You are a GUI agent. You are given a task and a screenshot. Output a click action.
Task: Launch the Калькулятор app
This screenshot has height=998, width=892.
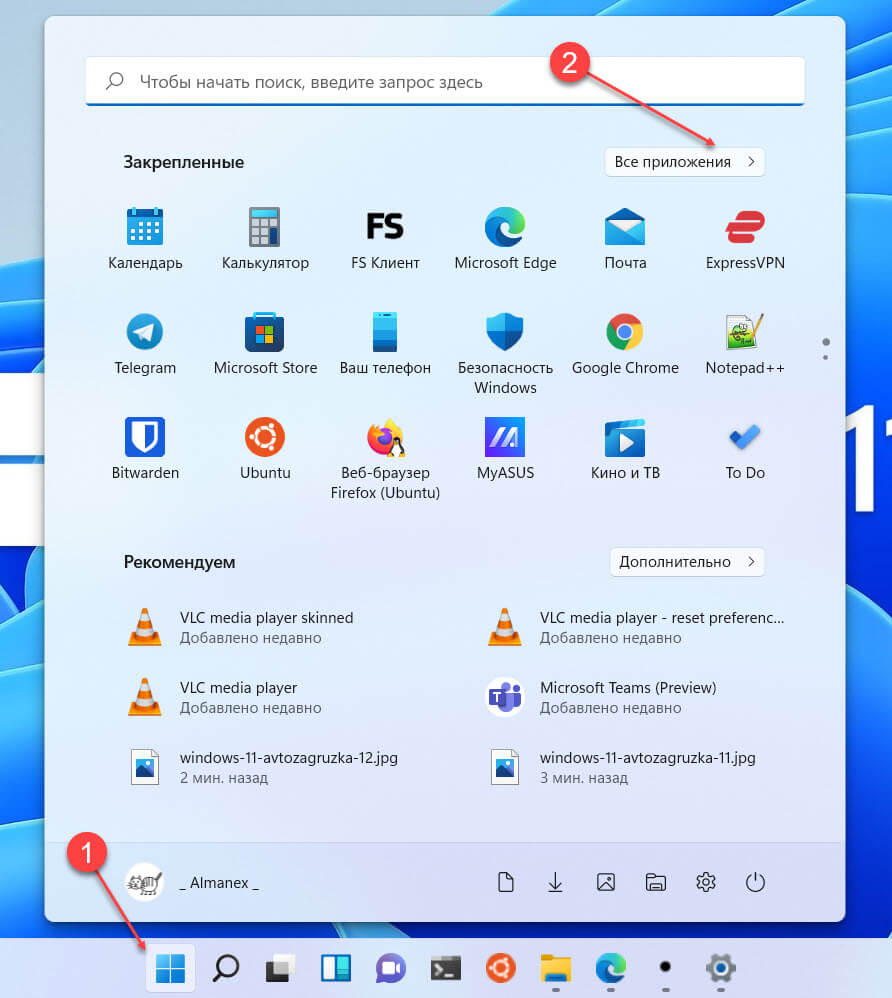265,239
